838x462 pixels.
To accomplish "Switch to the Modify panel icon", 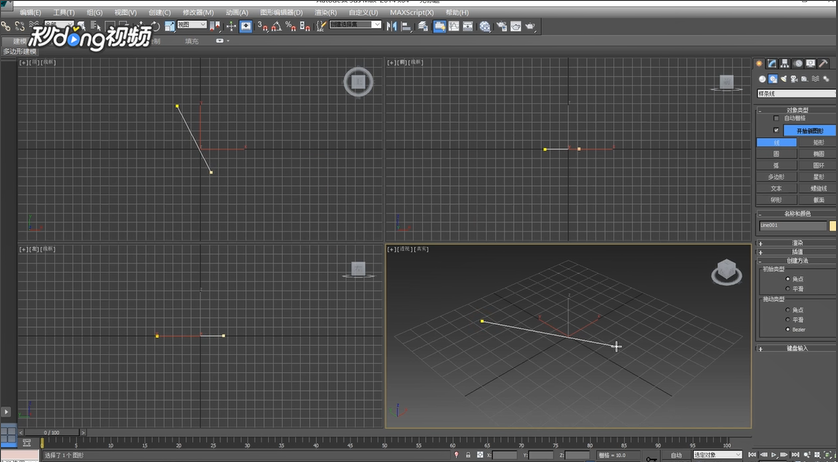I will tap(772, 63).
